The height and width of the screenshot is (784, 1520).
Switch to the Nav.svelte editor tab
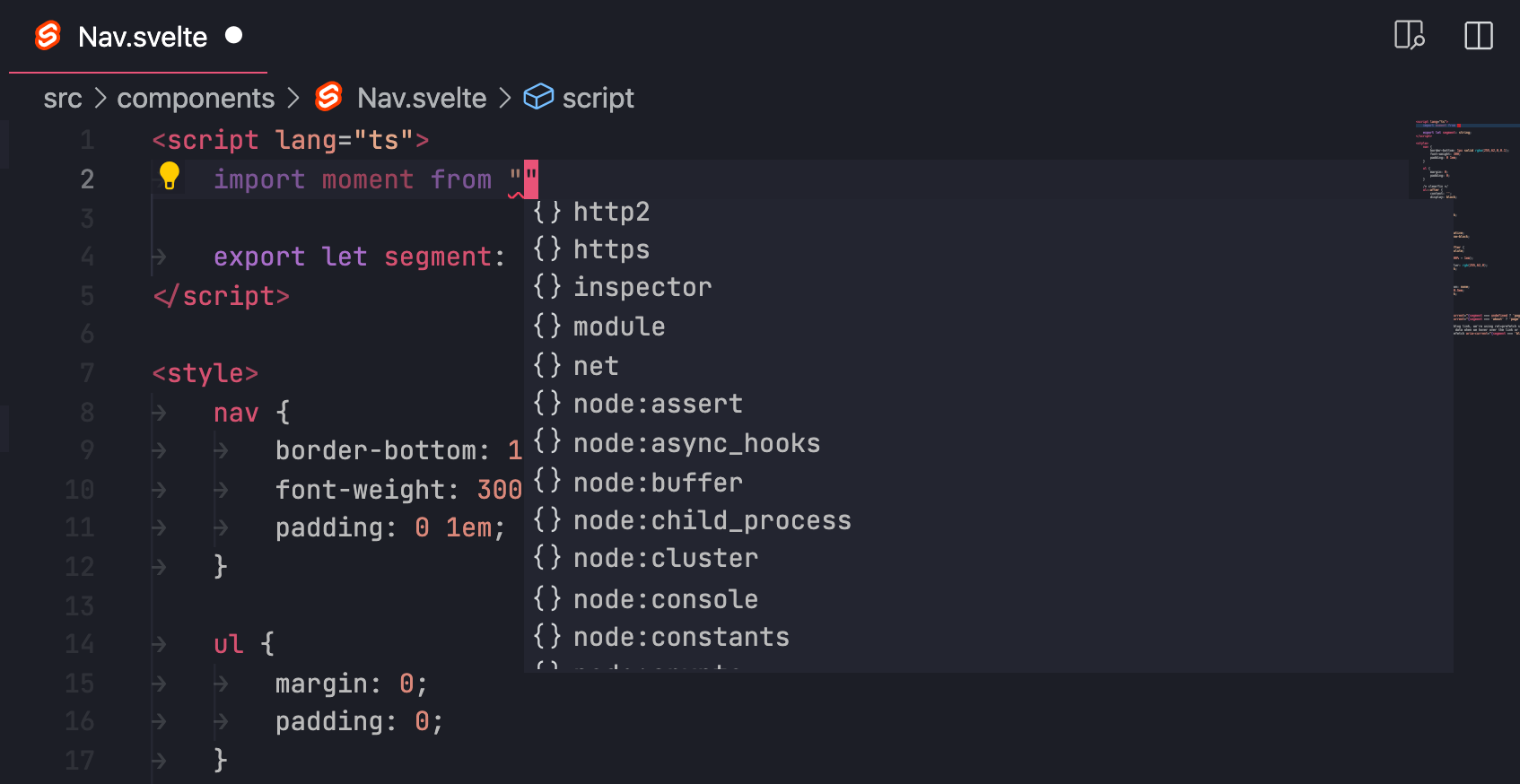click(142, 36)
